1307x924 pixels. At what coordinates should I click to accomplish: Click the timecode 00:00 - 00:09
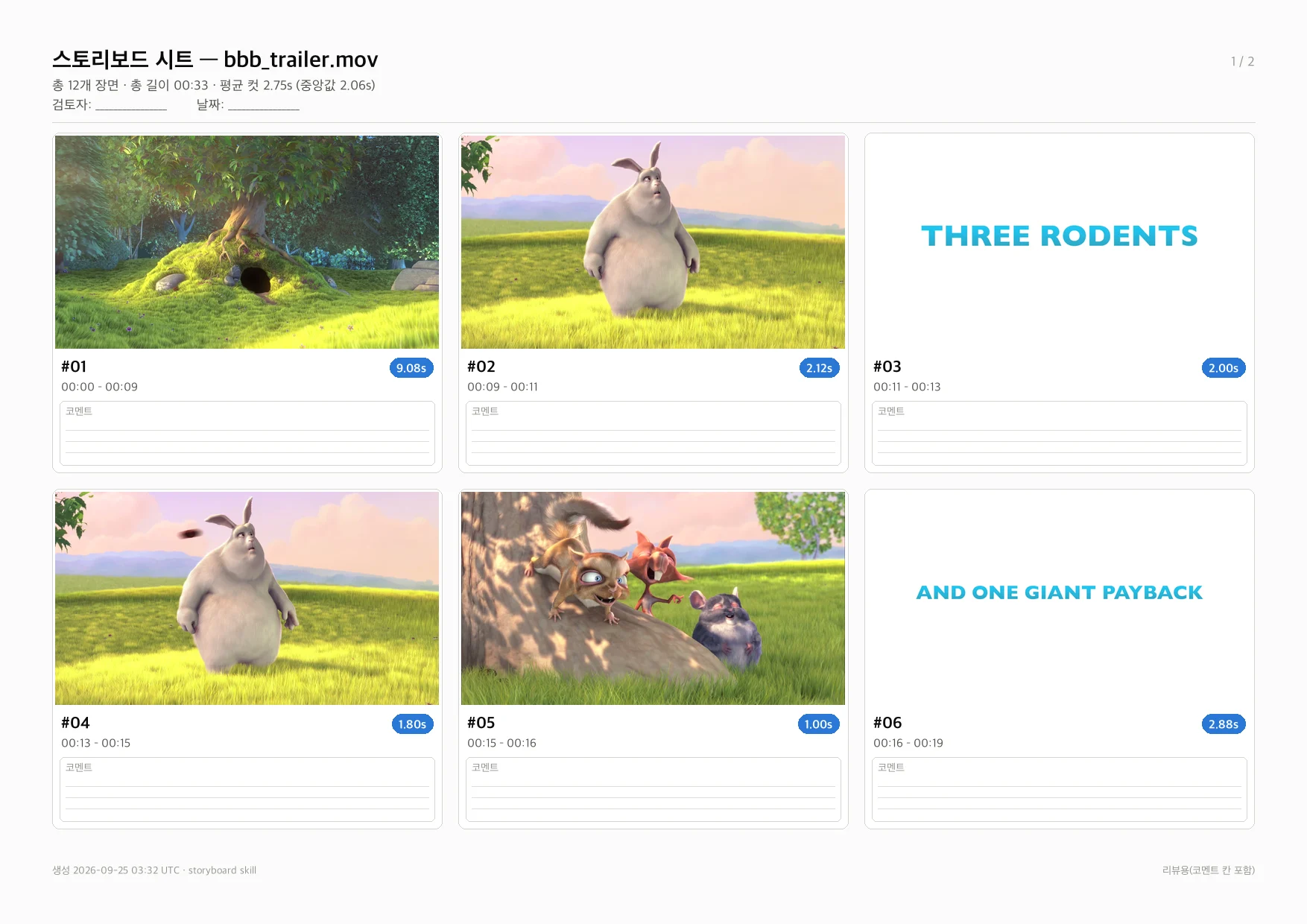point(99,387)
